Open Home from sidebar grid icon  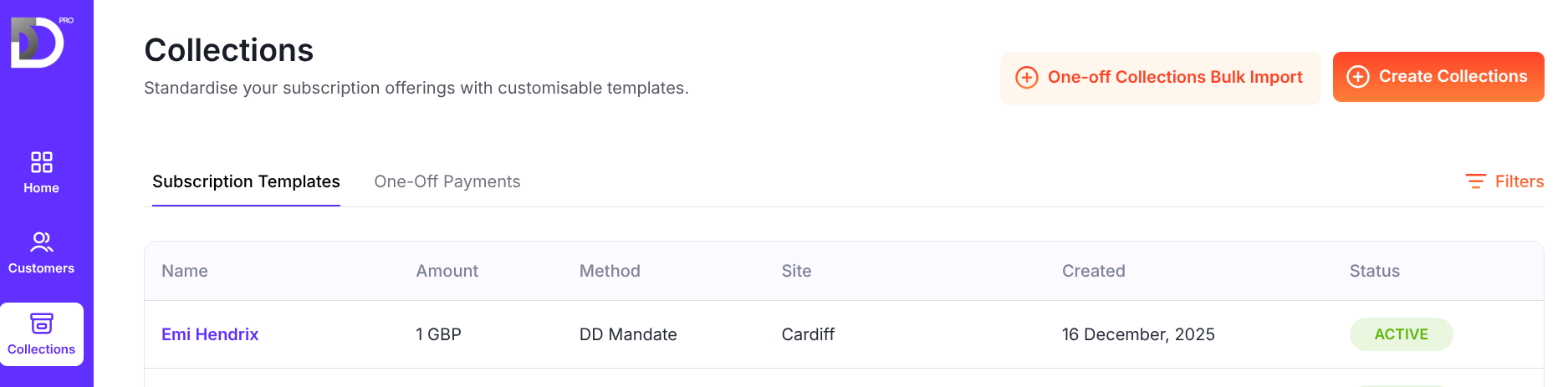[x=42, y=162]
